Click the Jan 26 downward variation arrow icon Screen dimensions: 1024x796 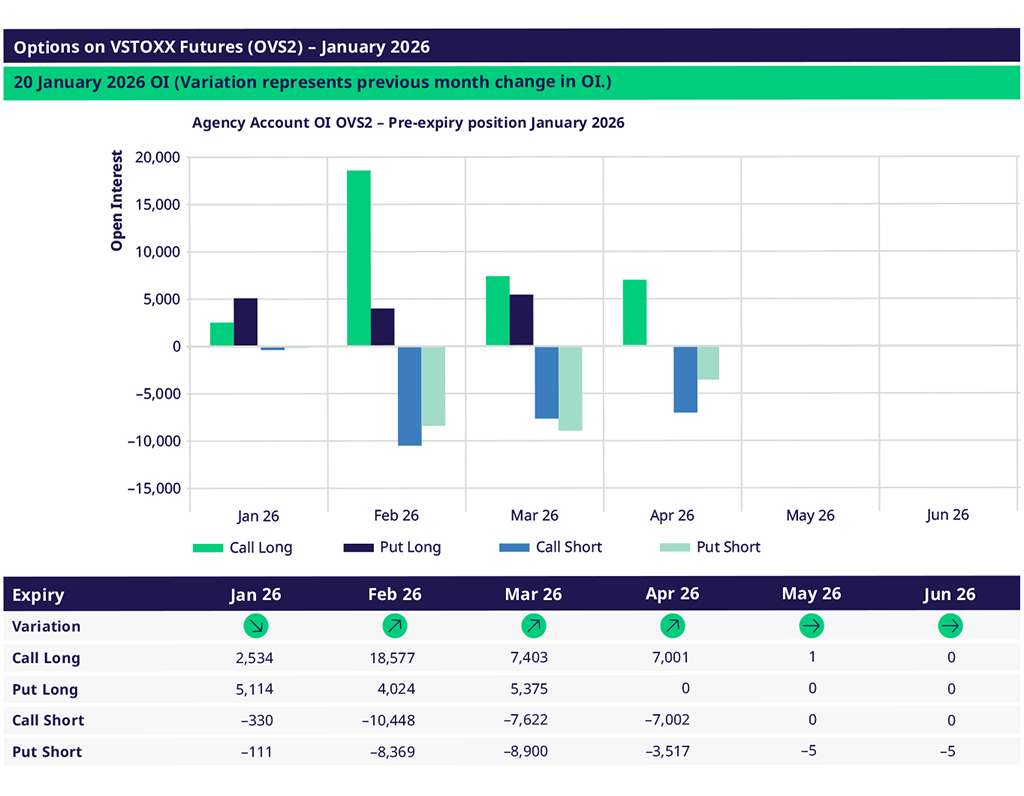pos(257,627)
